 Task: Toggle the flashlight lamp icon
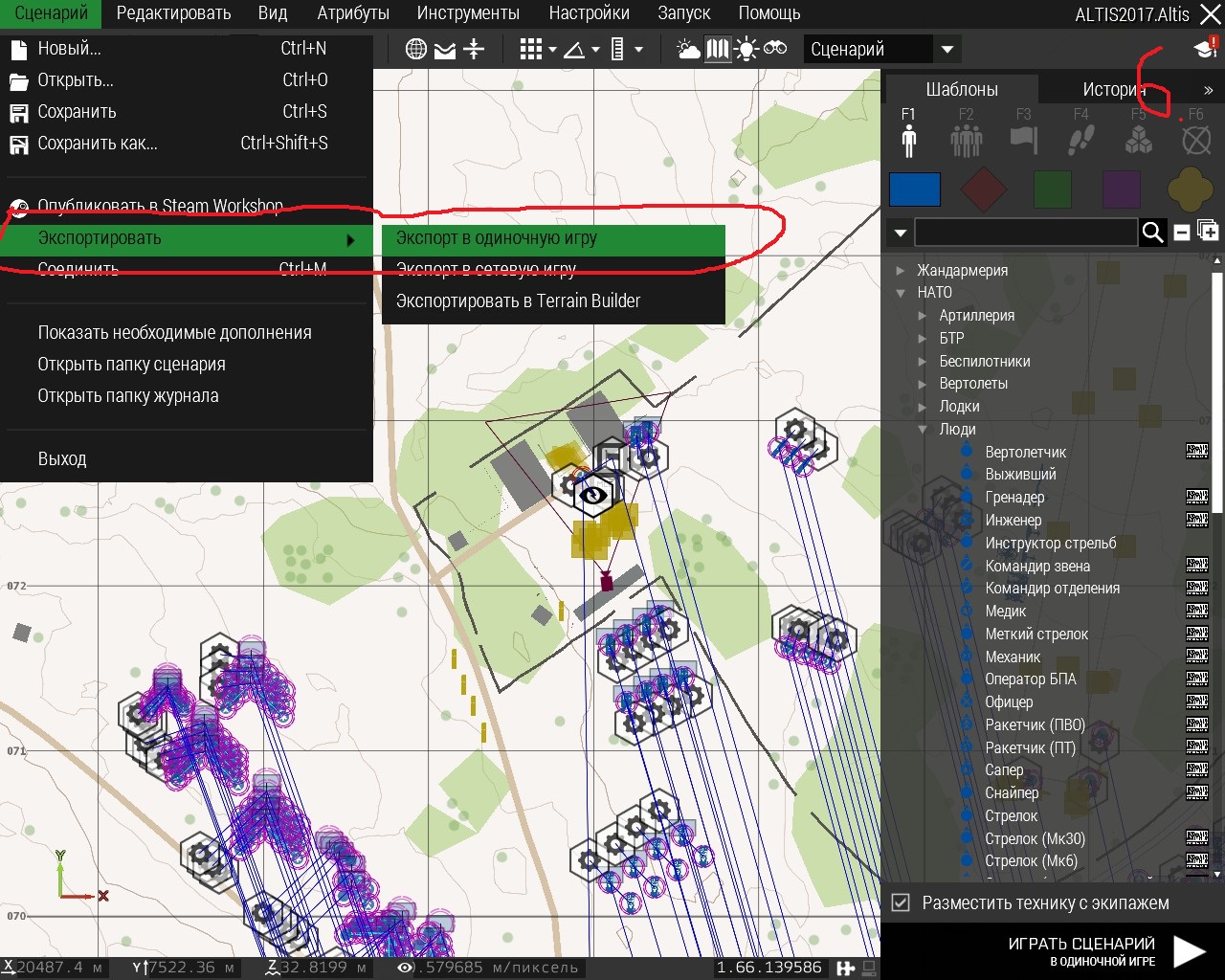pos(746,50)
